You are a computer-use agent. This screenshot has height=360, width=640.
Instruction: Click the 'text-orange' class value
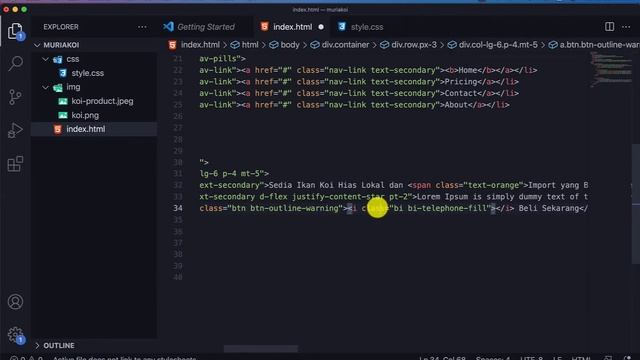tap(493, 185)
